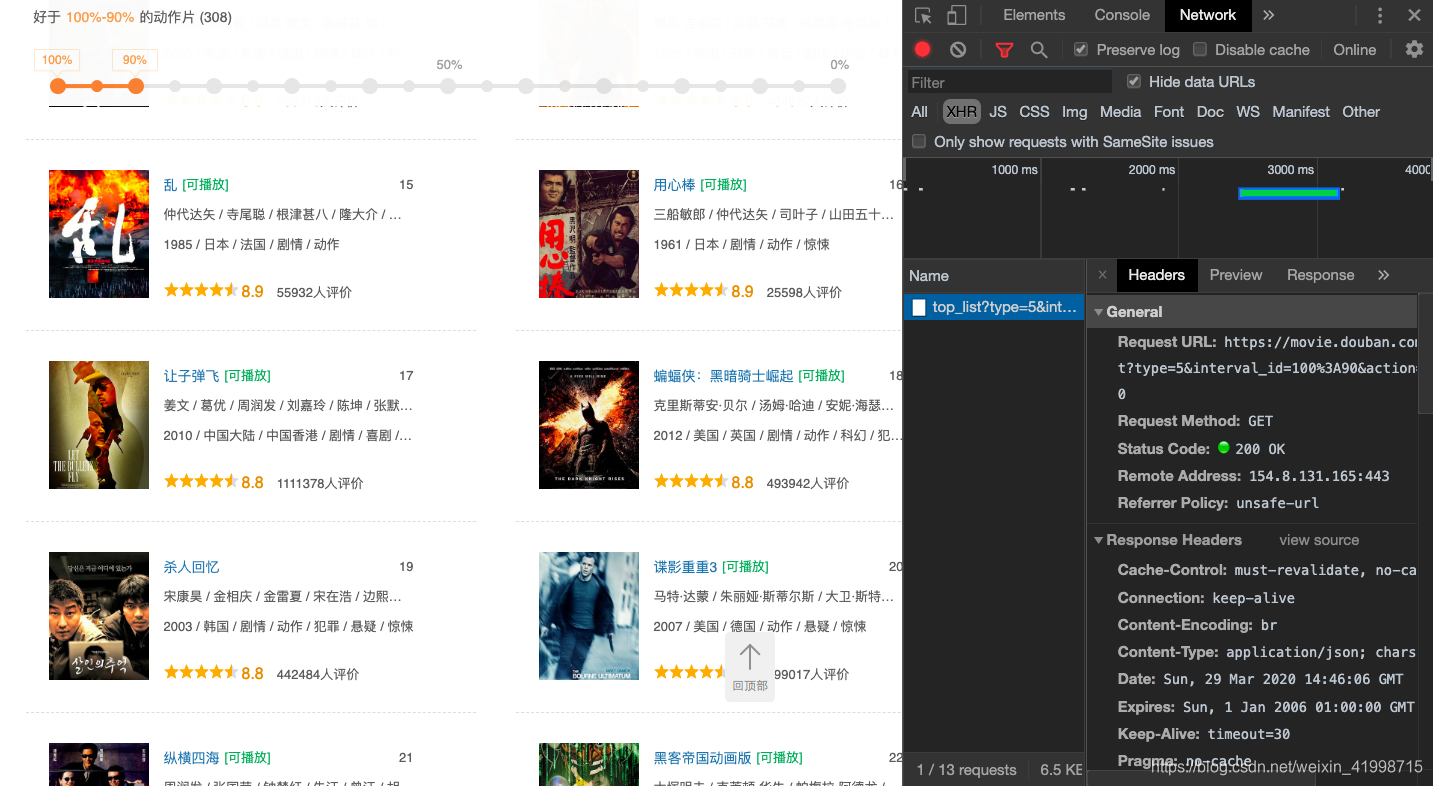Click back-to-top arrow button
Image resolution: width=1433 pixels, height=786 pixels.
click(x=750, y=667)
